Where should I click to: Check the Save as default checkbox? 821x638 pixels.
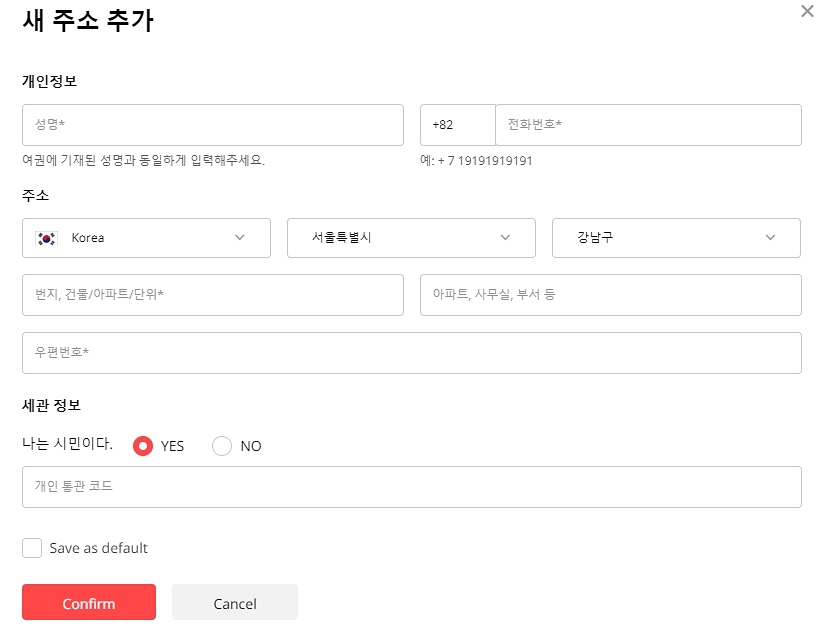(32, 548)
